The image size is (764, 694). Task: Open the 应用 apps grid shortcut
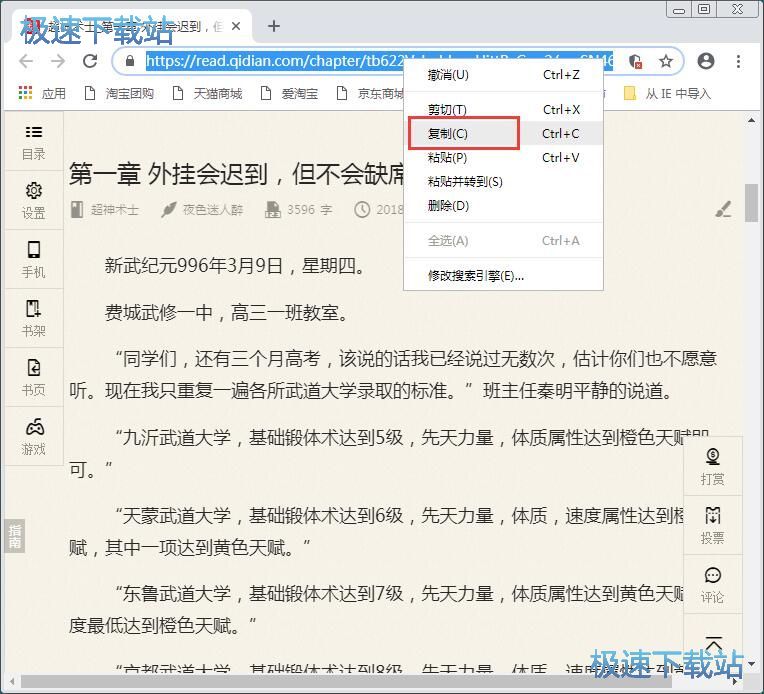tap(41, 93)
